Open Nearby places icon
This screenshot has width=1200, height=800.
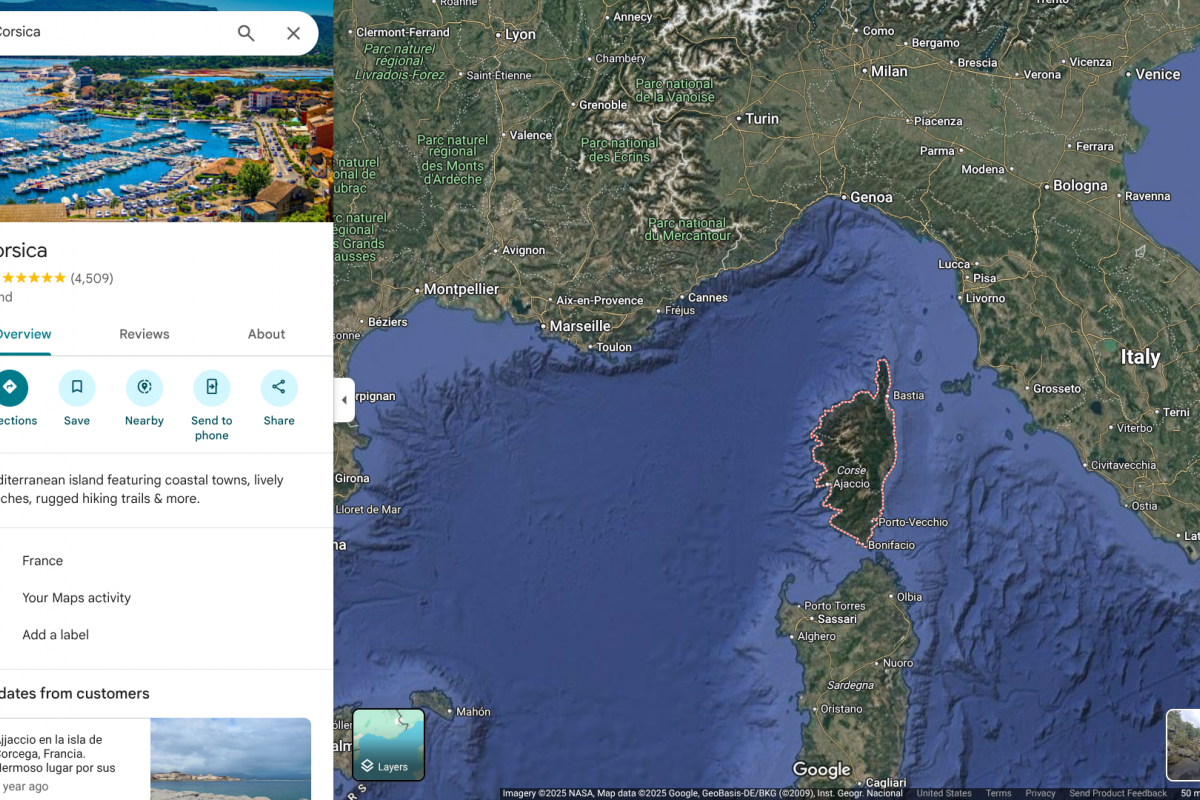144,388
